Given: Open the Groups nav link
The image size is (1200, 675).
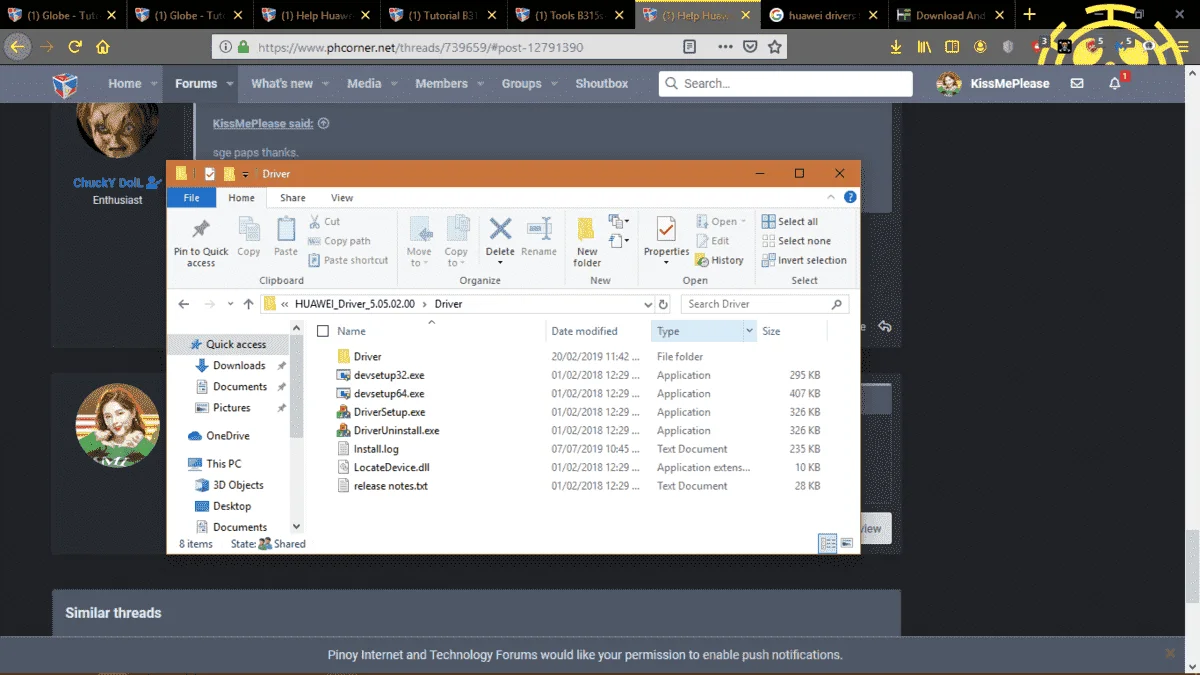Looking at the screenshot, I should (521, 84).
